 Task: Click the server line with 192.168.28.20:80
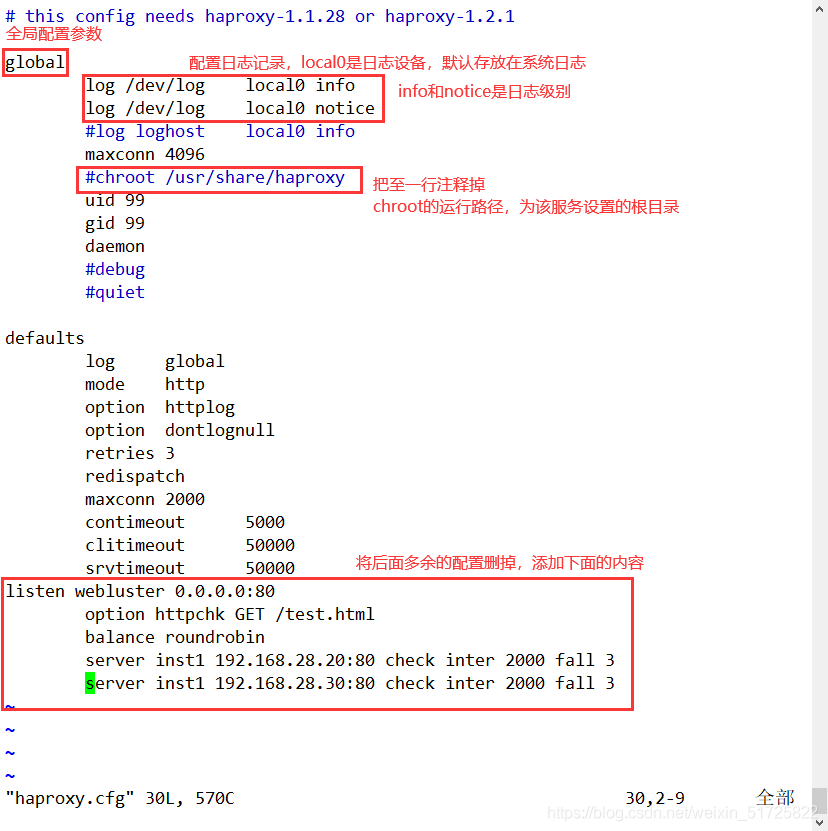point(350,660)
